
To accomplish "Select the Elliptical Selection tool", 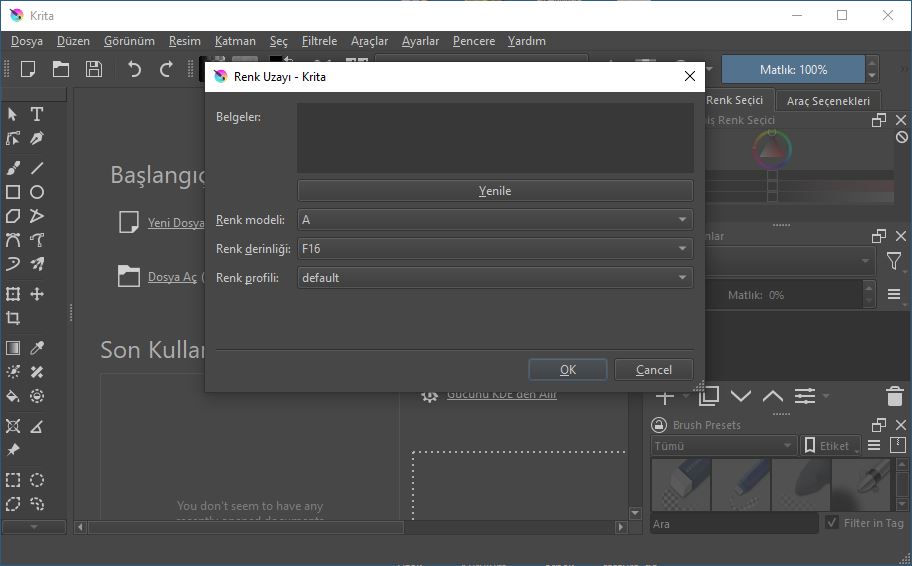I will [x=37, y=480].
